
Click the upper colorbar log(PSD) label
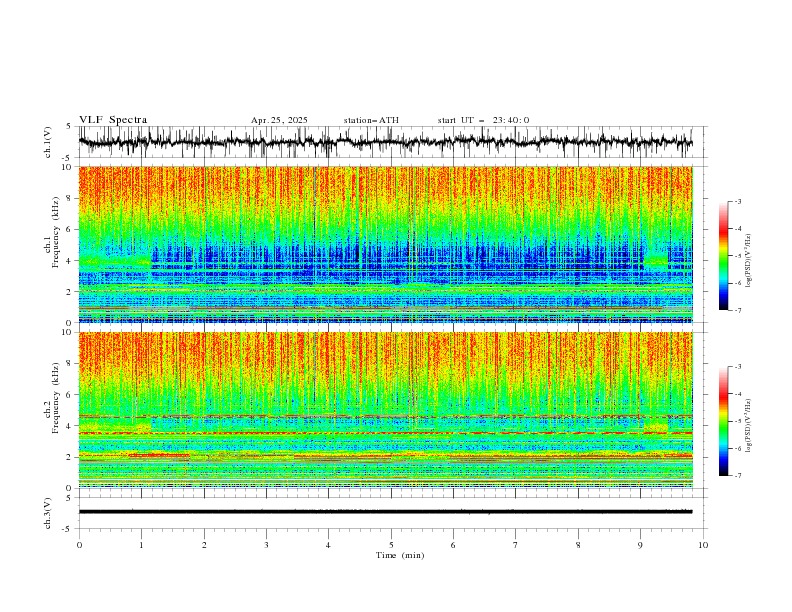(x=748, y=261)
